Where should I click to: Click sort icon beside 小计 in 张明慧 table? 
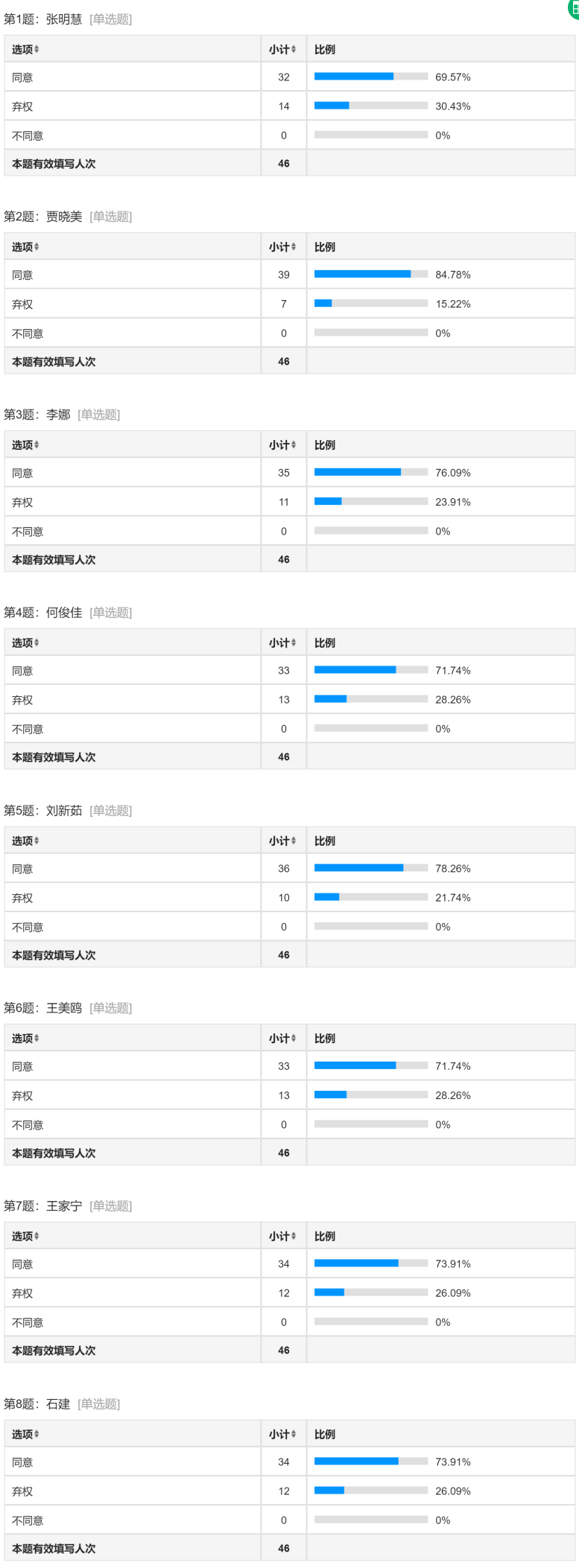pos(294,49)
